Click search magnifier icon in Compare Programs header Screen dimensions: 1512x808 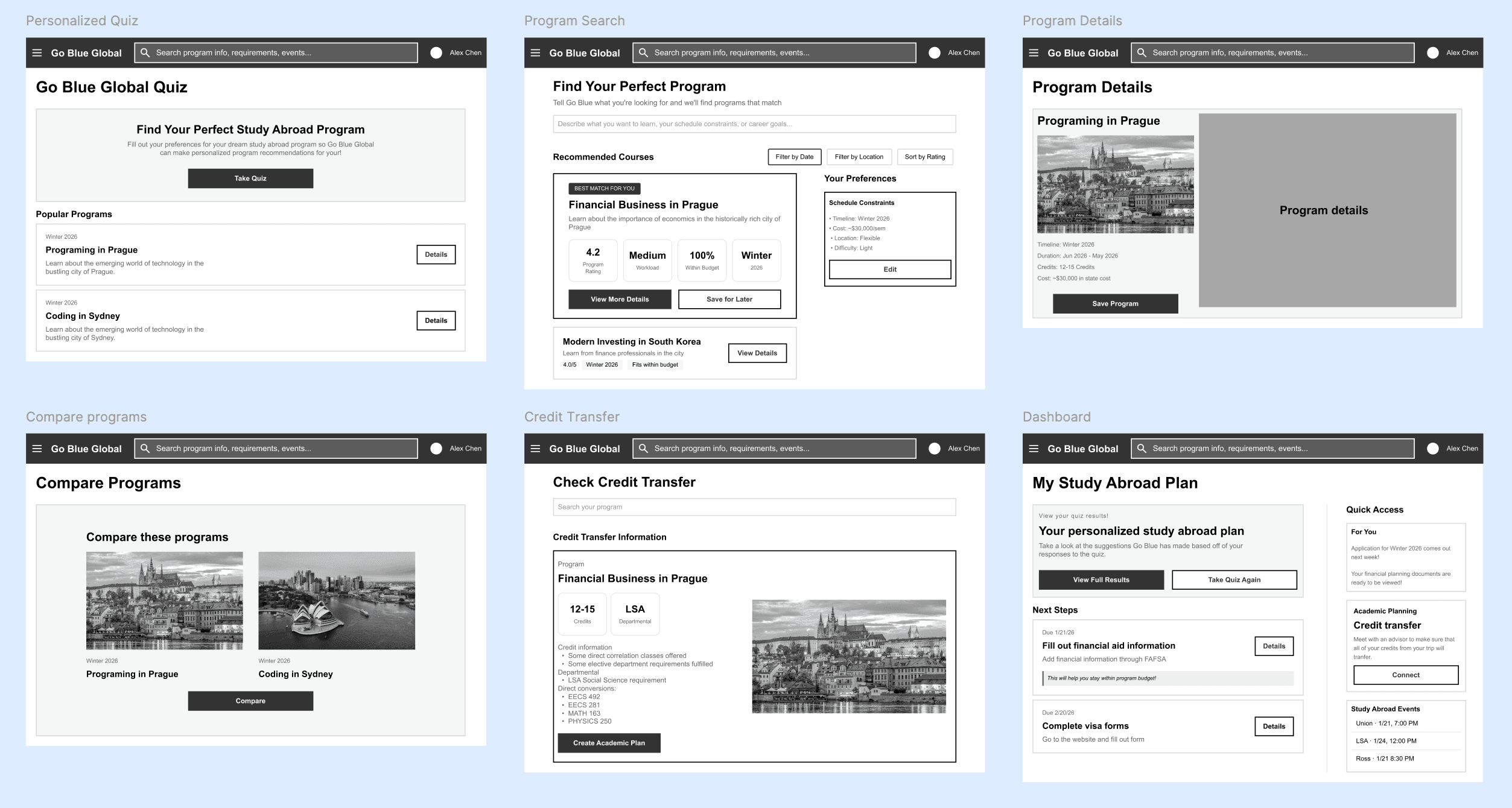click(x=145, y=449)
